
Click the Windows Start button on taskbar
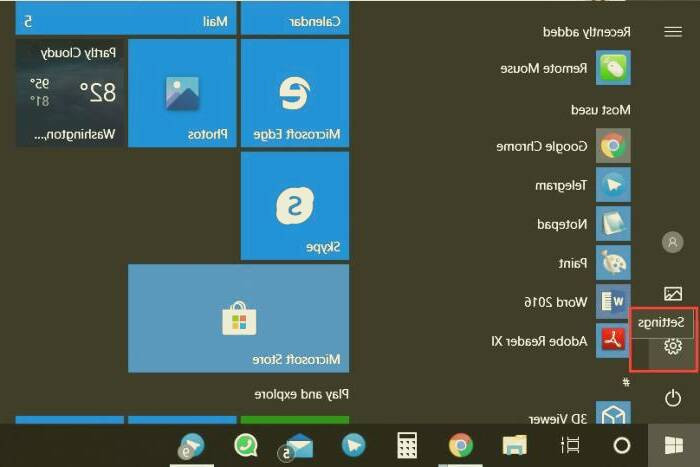(667, 445)
